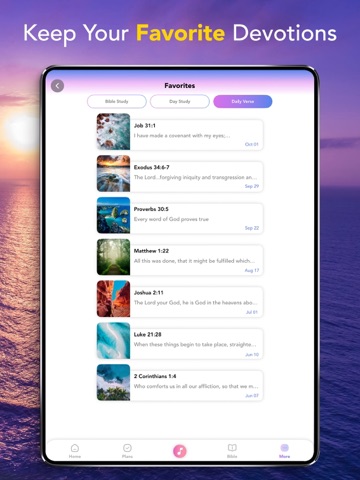This screenshot has width=360, height=480.
Task: Click the Favorites page title
Action: click(x=180, y=86)
